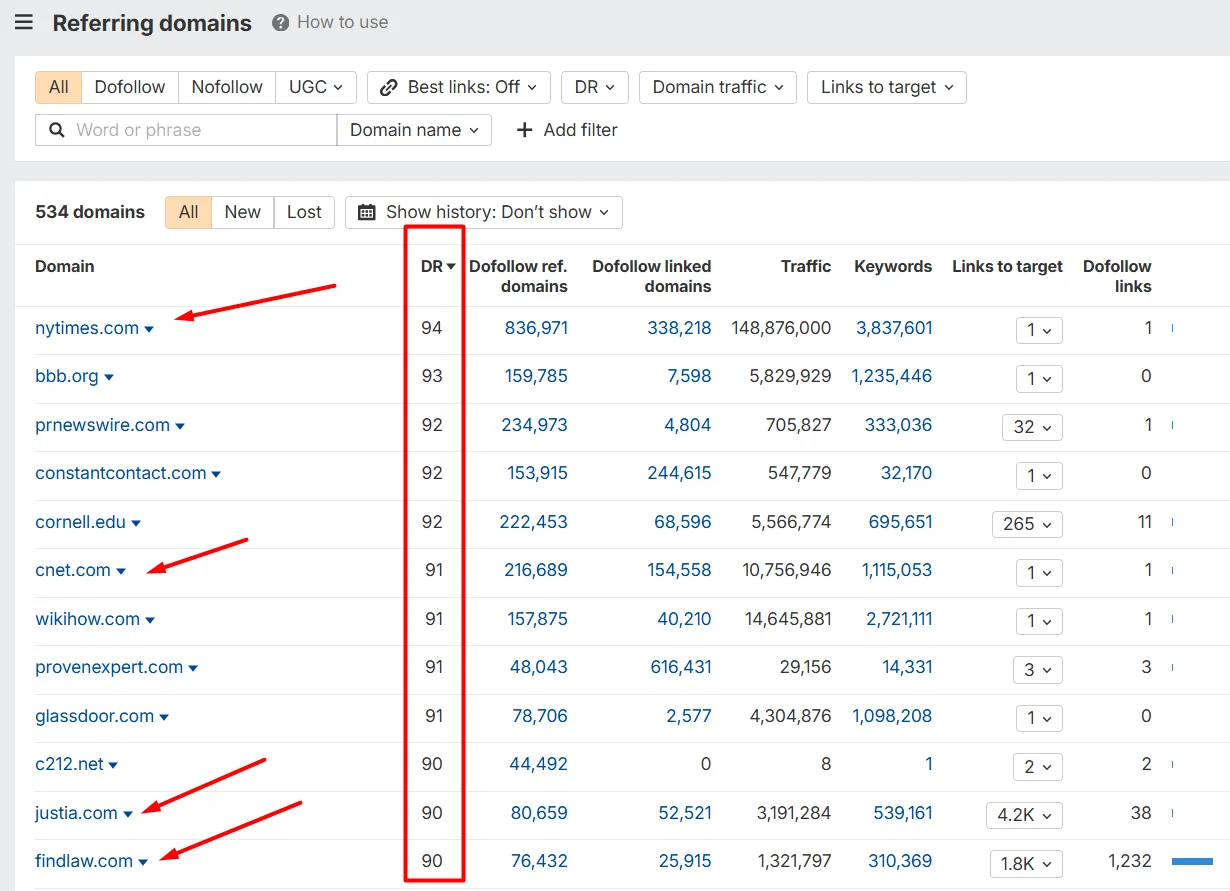Click the calendar icon in Show history
Image resolution: width=1230 pixels, height=891 pixels.
click(x=367, y=212)
